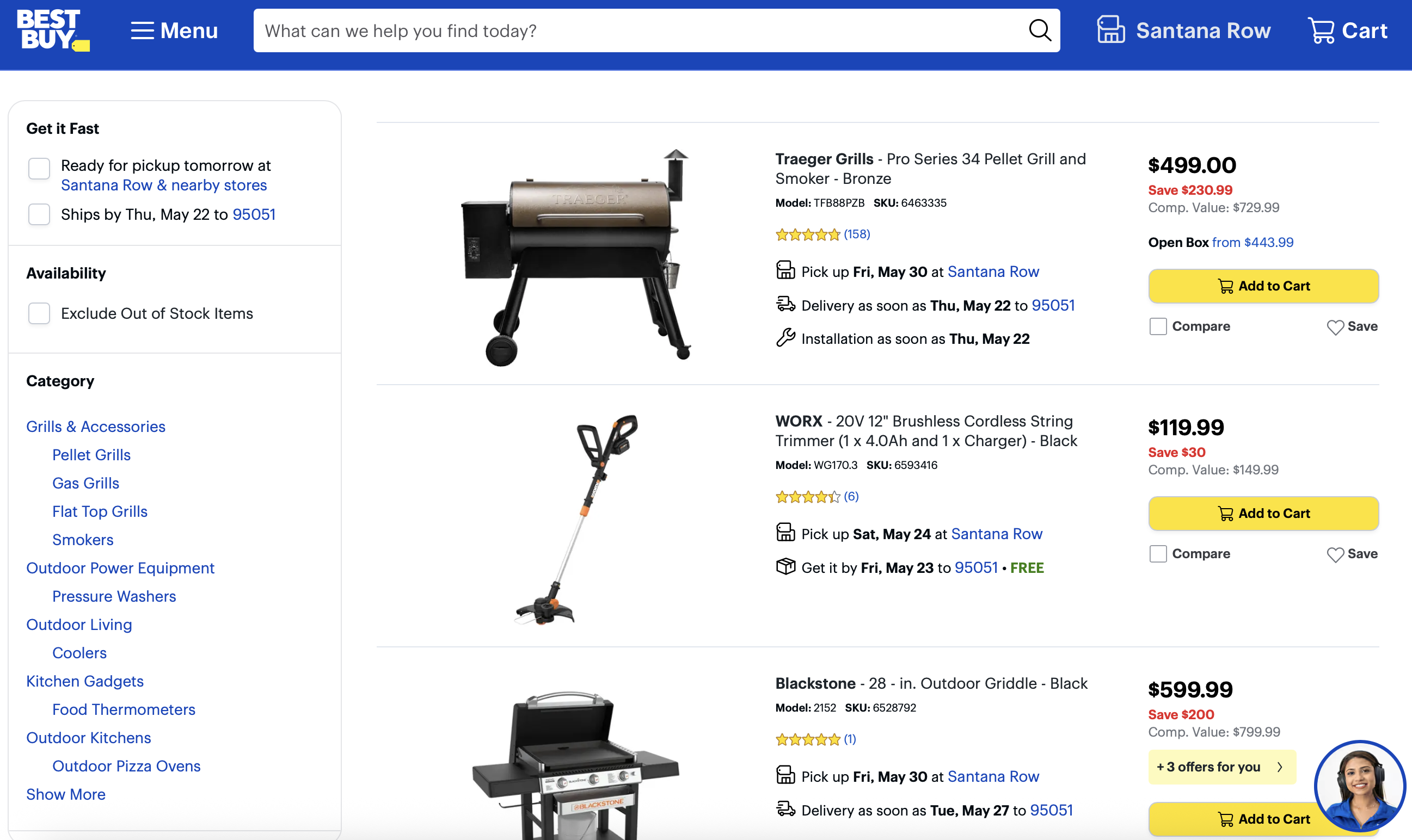This screenshot has width=1412, height=840.
Task: Check Ready for pickup tomorrow option
Action: coord(39,168)
